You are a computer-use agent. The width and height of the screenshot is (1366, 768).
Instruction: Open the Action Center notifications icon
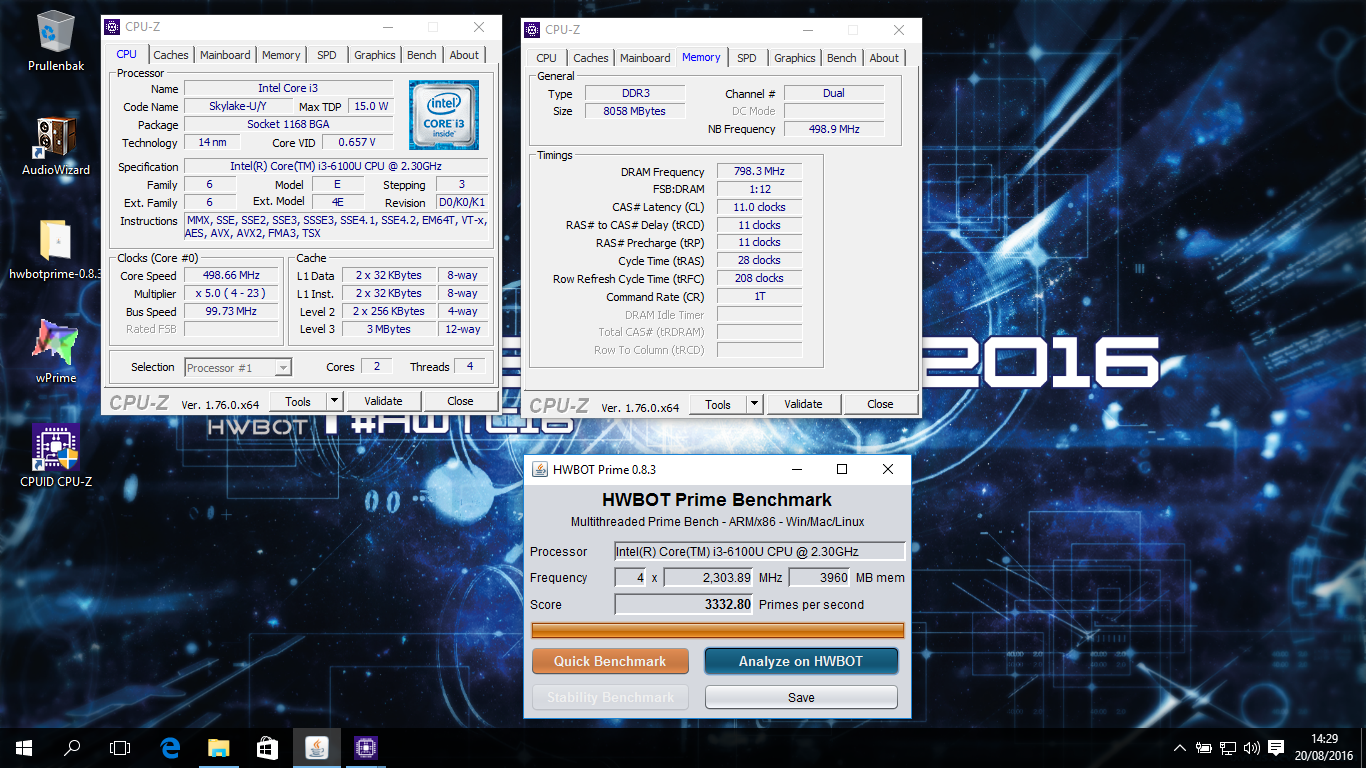pyautogui.click(x=1276, y=748)
